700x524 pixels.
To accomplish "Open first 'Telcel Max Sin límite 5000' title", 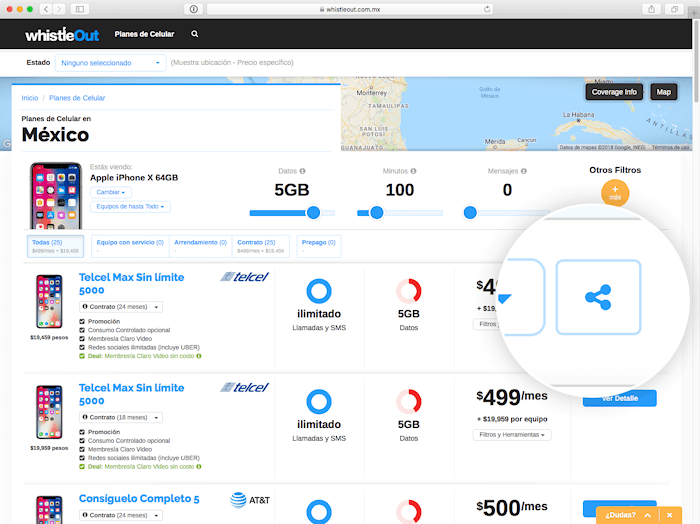I will [131, 283].
